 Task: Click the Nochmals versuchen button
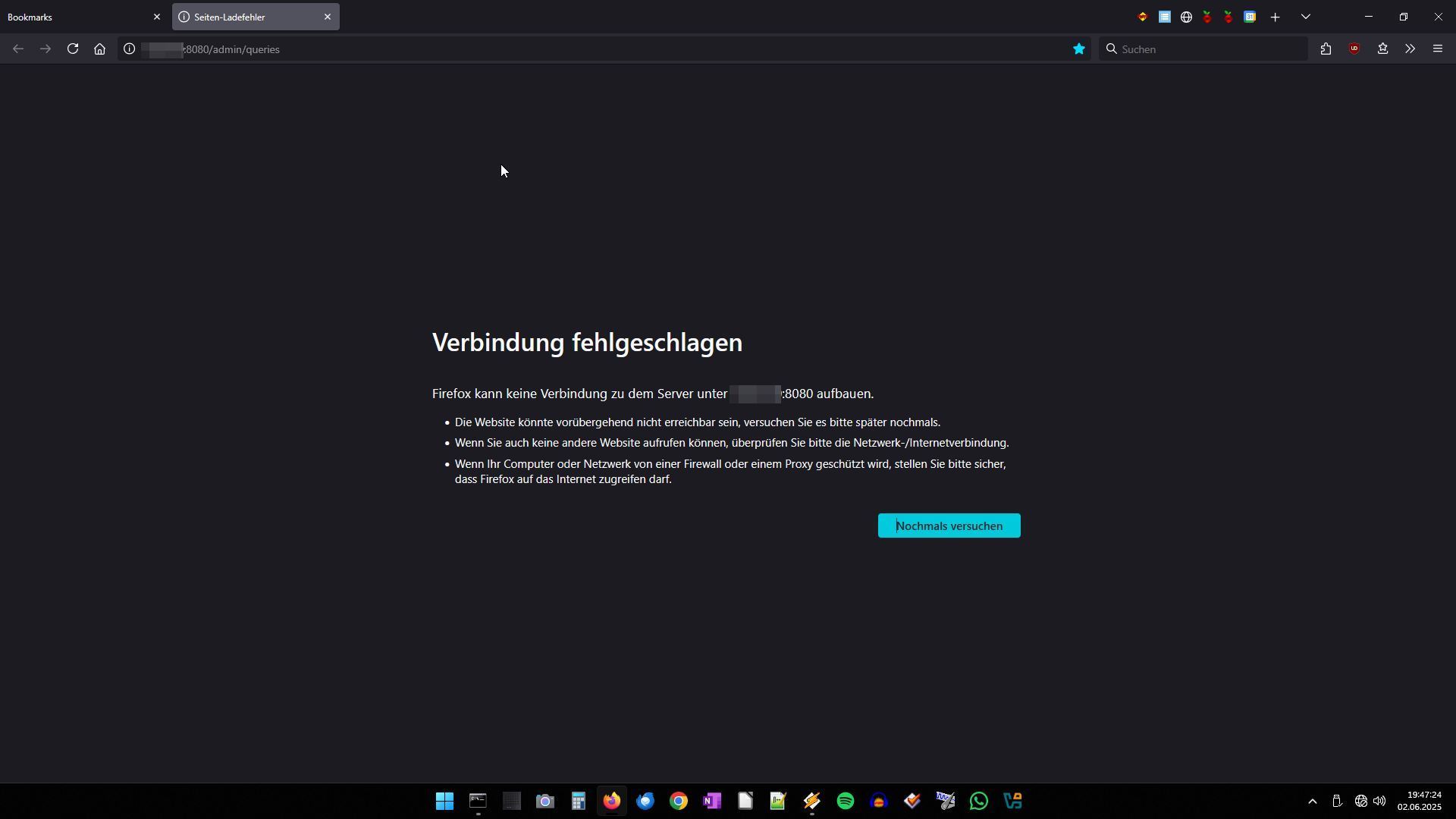pos(949,526)
